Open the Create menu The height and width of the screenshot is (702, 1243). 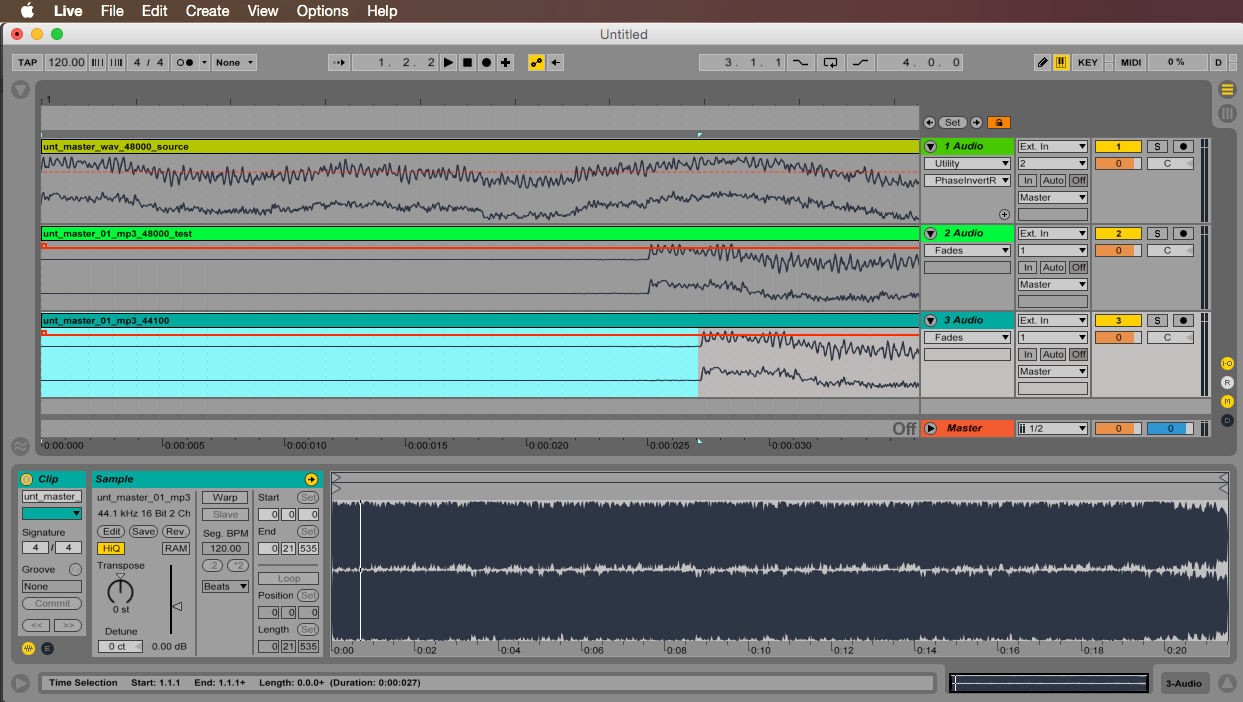207,11
